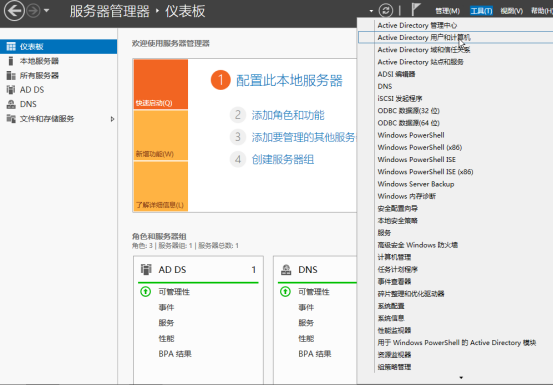554x386 pixels.
Task: Click the 了解详细信息(L) tile
Action: pyautogui.click(x=161, y=186)
